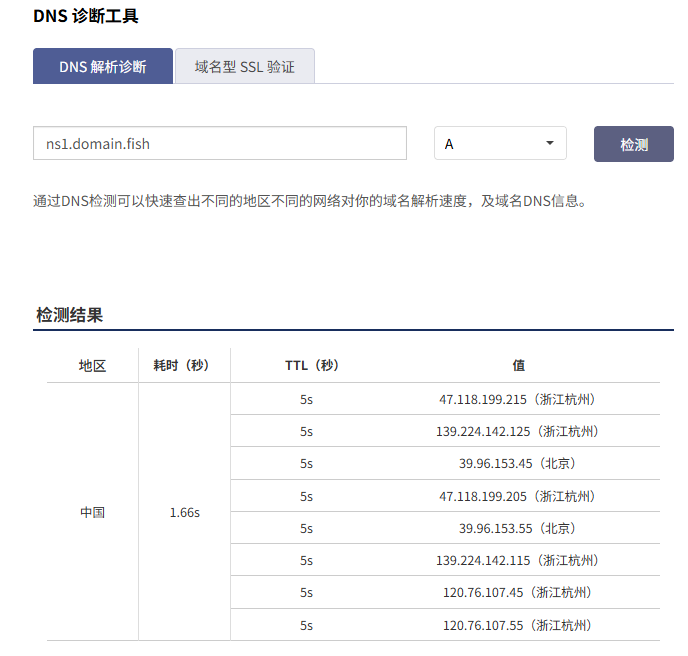
Task: Switch to the DNS 解析诊断 tab
Action: [103, 66]
